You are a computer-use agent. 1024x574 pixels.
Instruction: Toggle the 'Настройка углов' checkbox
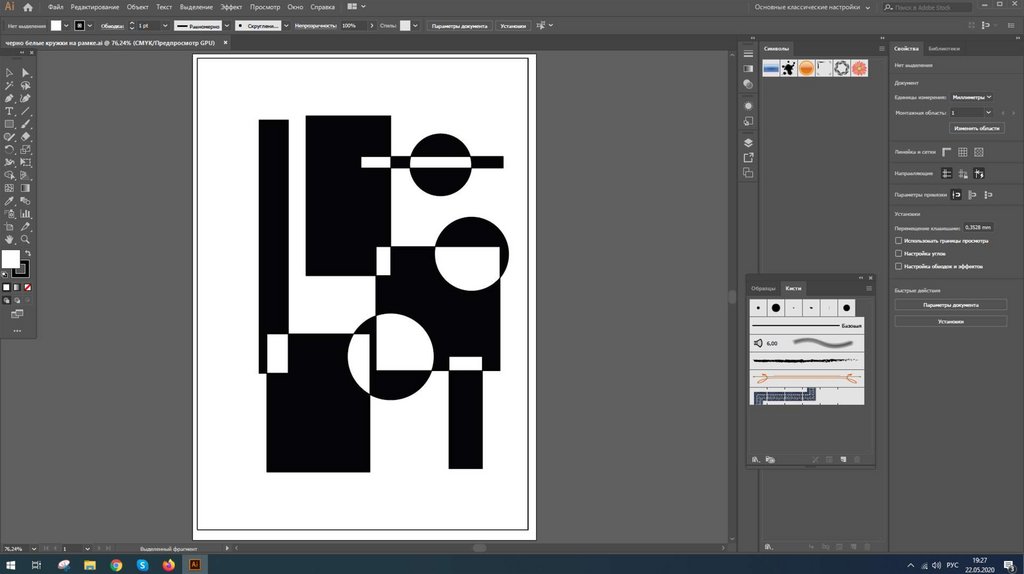(x=898, y=254)
